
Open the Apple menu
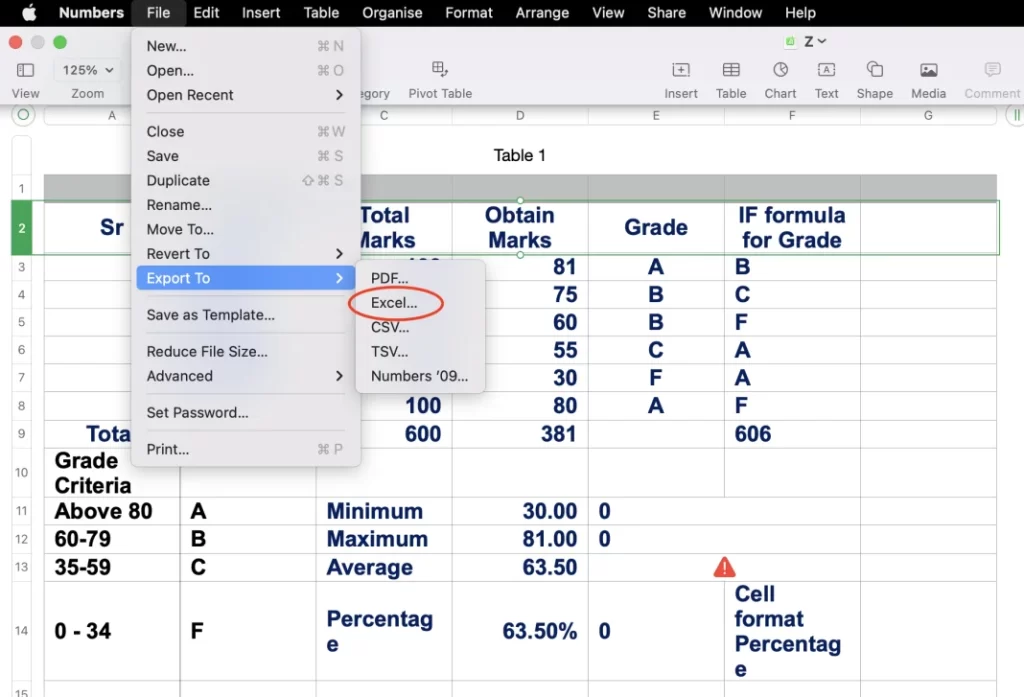[x=29, y=12]
